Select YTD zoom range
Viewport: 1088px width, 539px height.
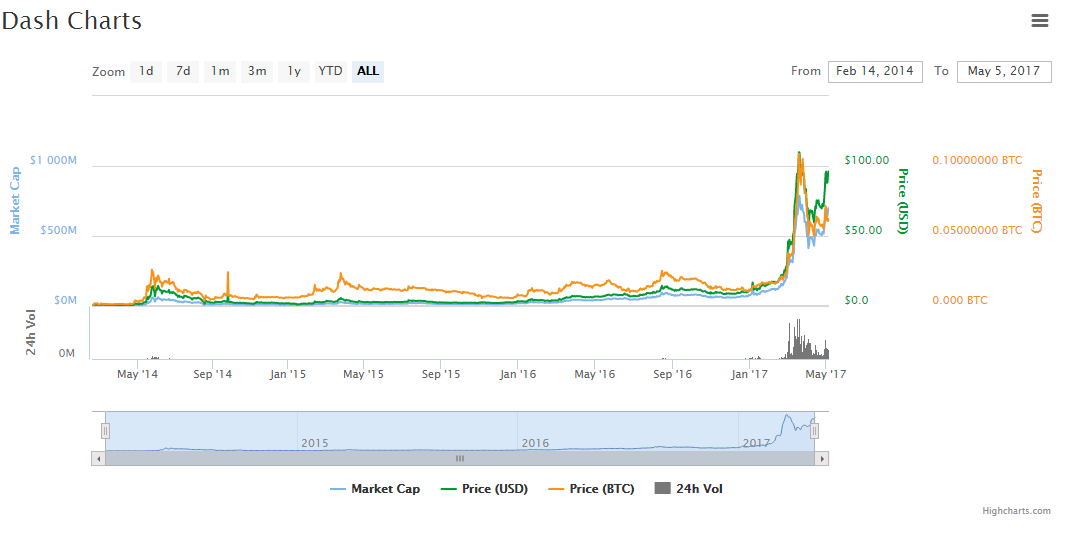[x=330, y=71]
